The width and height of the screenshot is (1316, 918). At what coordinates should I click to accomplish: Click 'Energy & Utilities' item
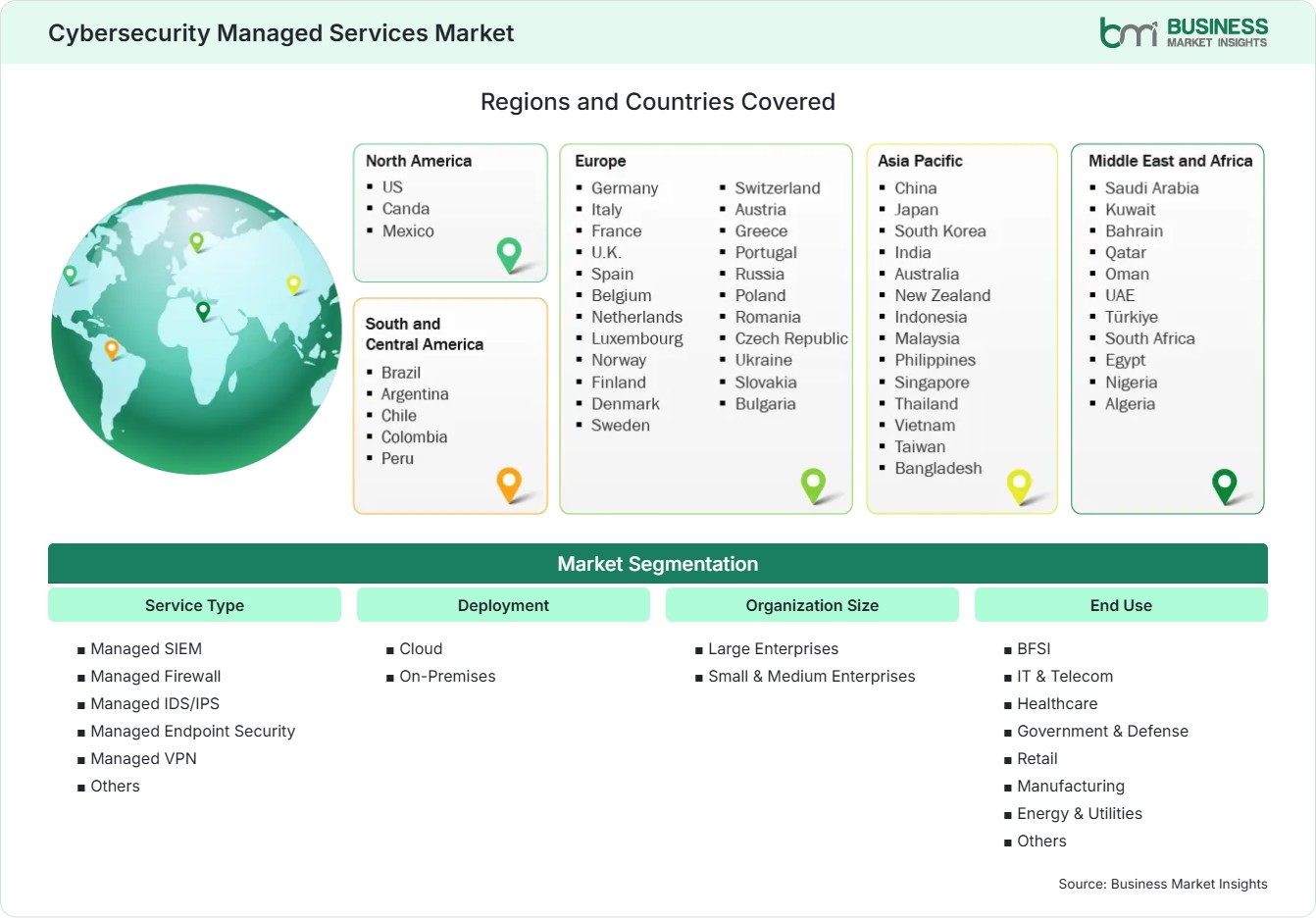(x=1080, y=813)
